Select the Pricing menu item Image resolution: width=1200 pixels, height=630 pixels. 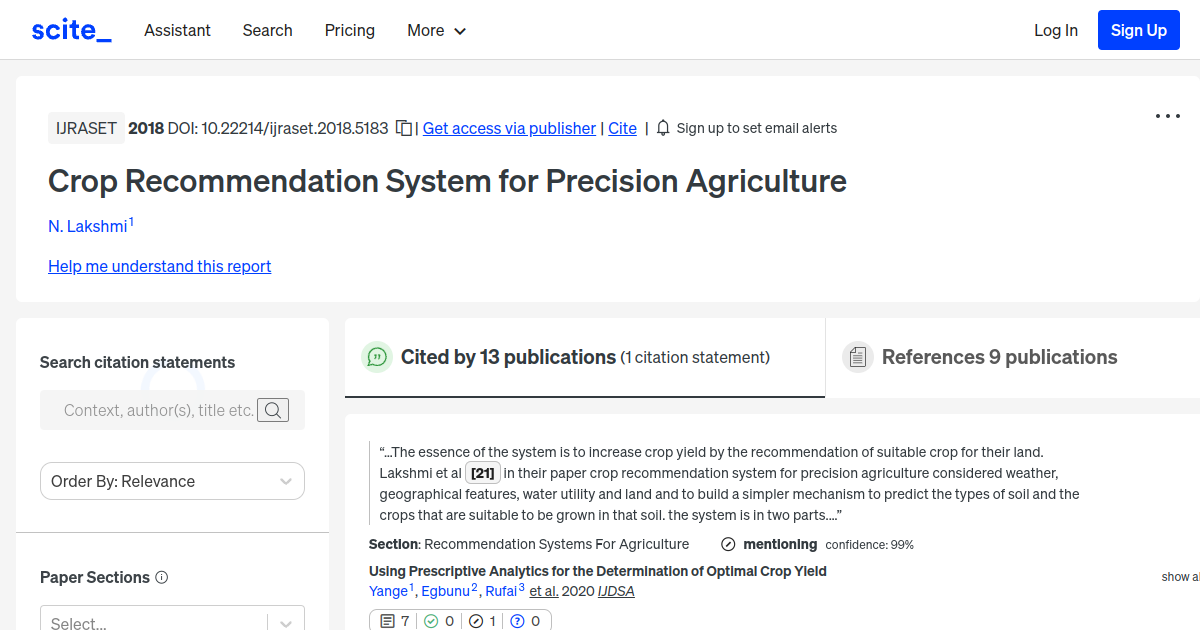349,30
